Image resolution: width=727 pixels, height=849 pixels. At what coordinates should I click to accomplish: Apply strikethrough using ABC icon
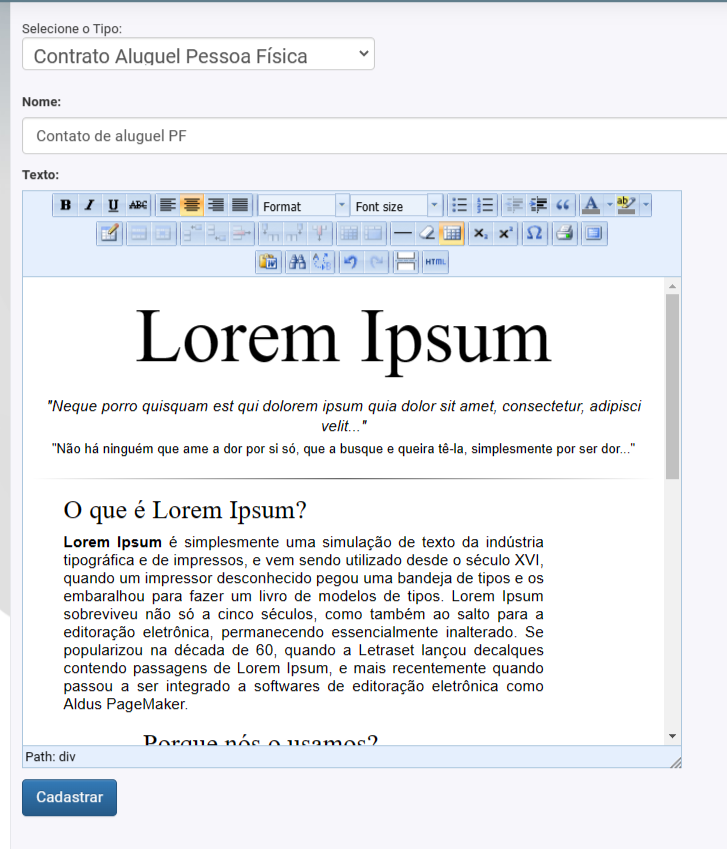coord(138,205)
